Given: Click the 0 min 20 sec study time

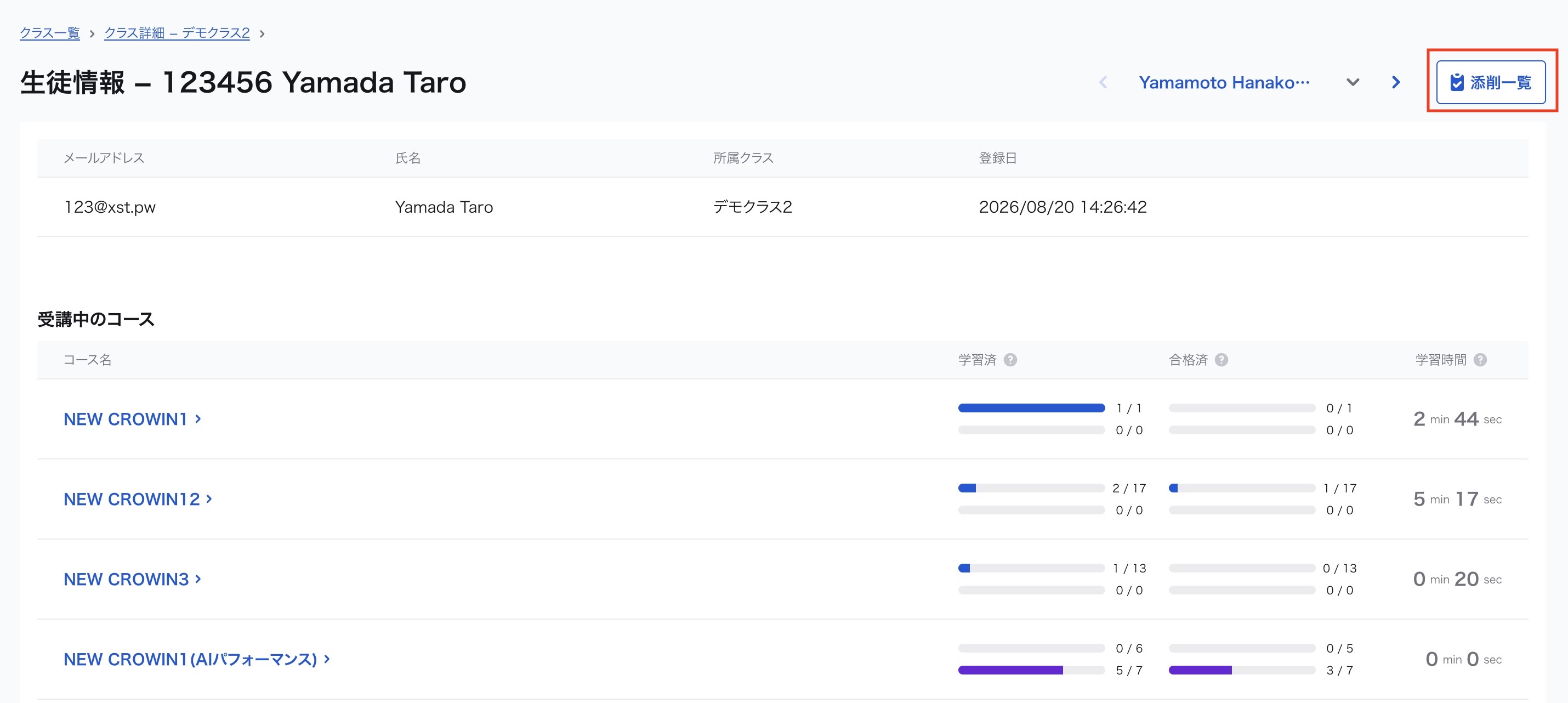Looking at the screenshot, I should pyautogui.click(x=1457, y=579).
